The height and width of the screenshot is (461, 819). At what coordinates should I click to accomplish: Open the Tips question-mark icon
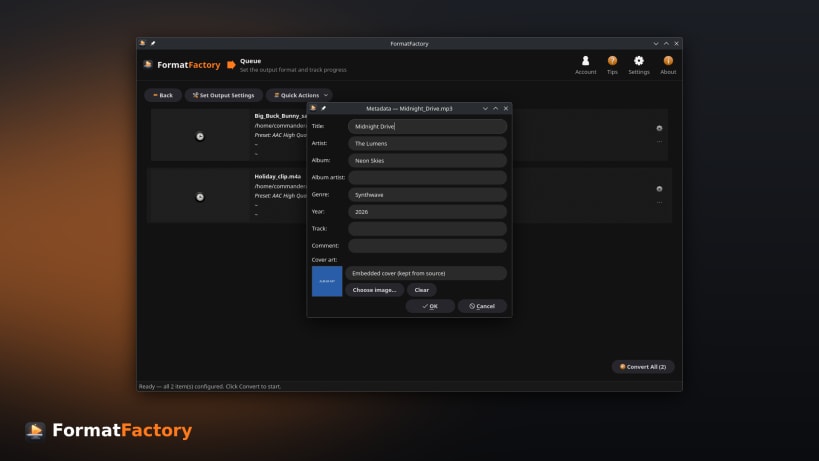point(612,61)
